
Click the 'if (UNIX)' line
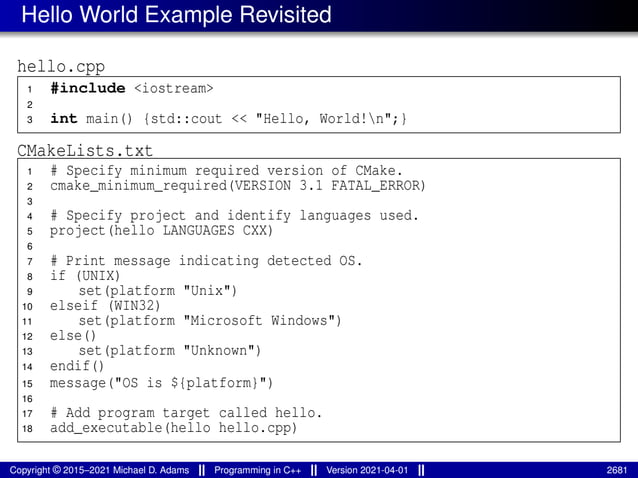click(85, 276)
